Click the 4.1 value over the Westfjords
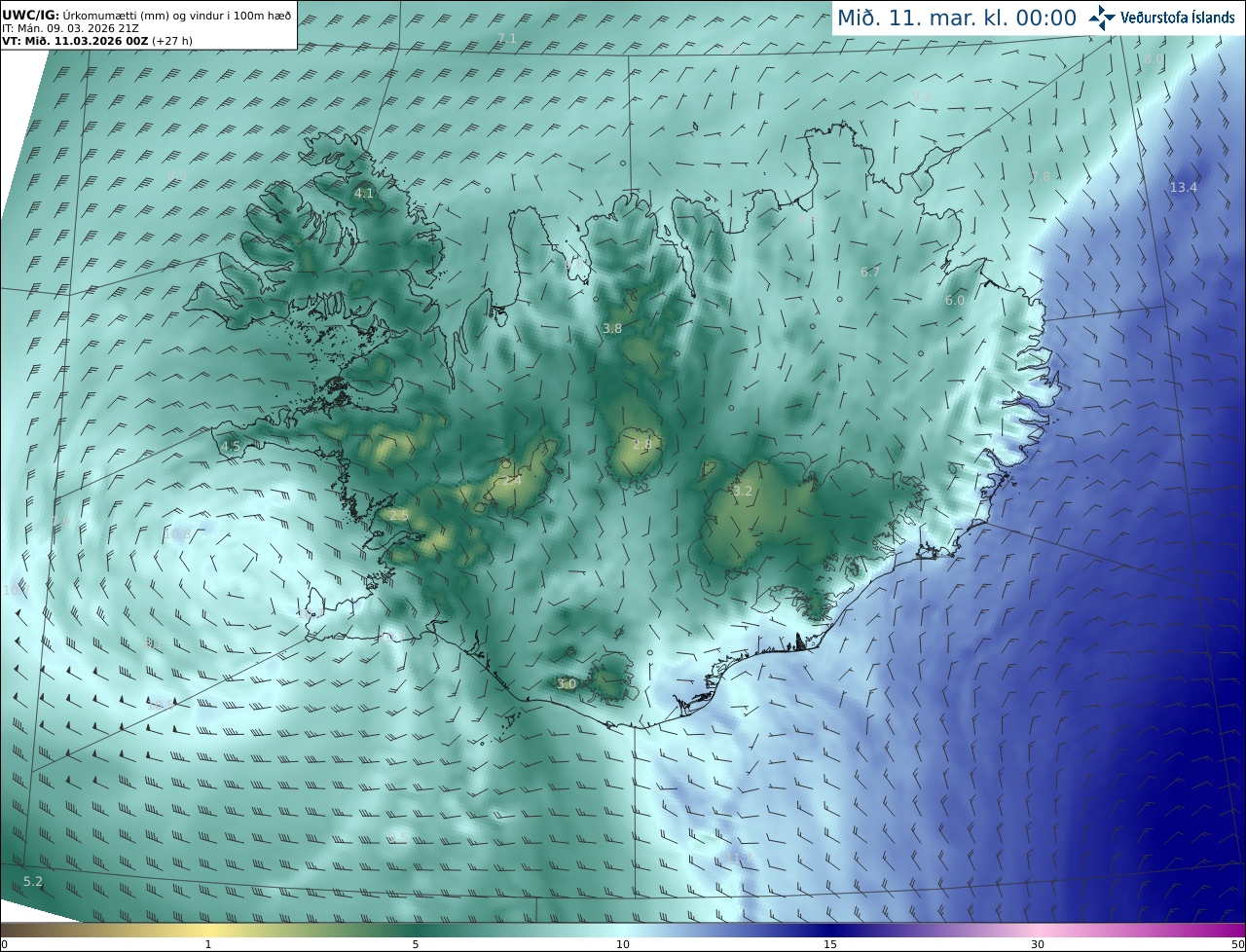Image resolution: width=1246 pixels, height=952 pixels. [x=364, y=194]
